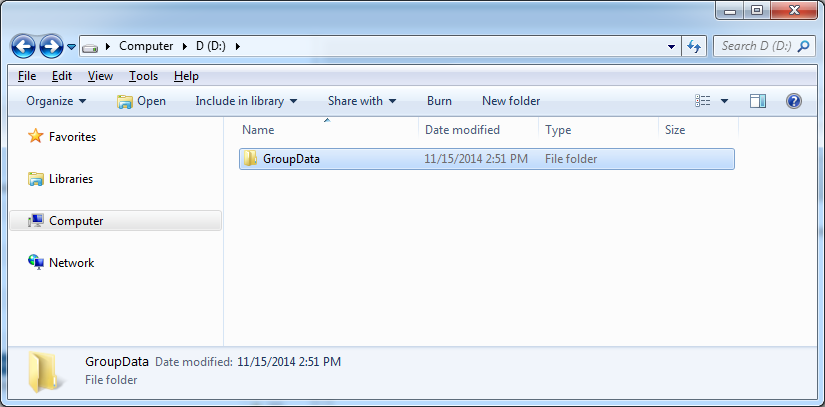Open Help via the question mark icon
Image resolution: width=825 pixels, height=407 pixels.
793,101
